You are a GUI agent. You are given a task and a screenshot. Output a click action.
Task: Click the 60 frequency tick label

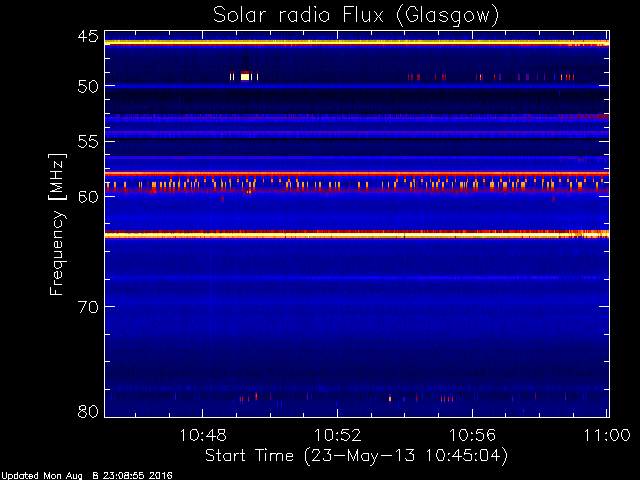(x=88, y=196)
